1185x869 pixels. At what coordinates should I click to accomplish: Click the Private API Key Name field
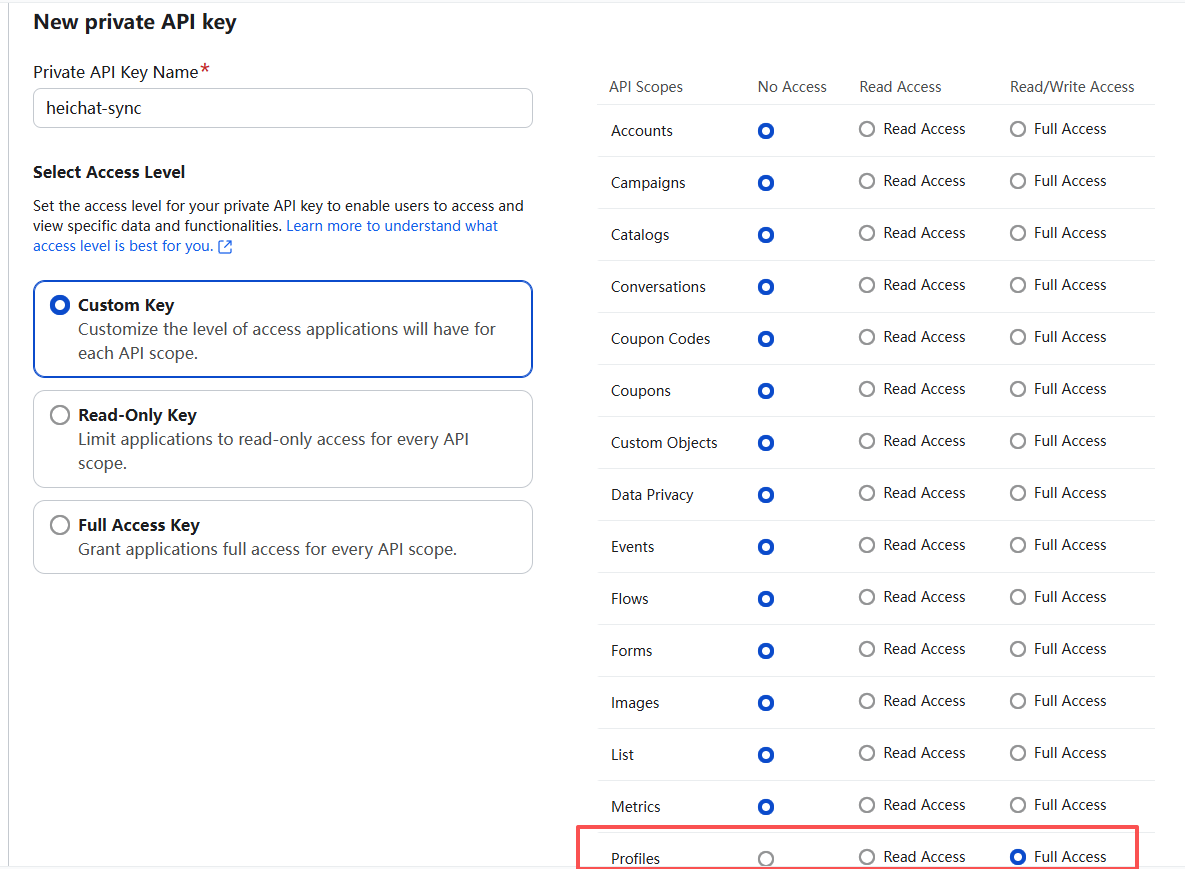click(x=282, y=108)
